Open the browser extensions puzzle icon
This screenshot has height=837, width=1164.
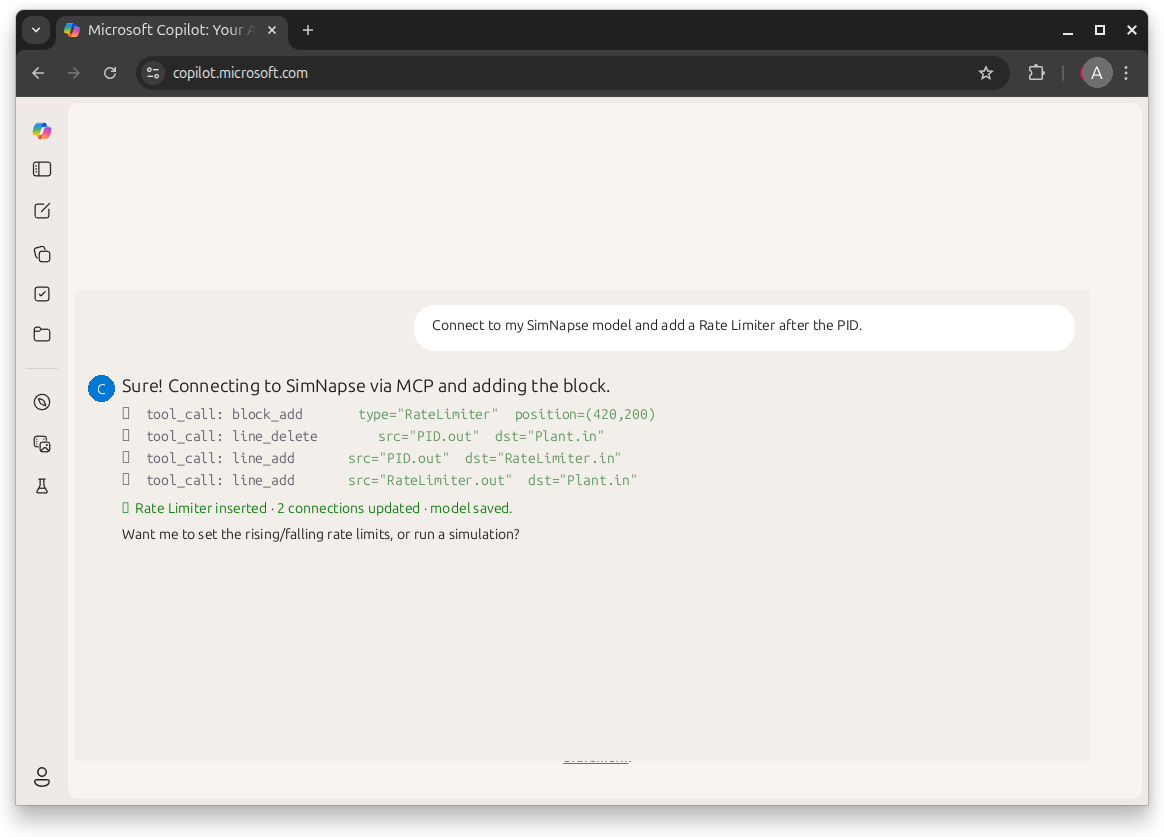coord(1036,73)
